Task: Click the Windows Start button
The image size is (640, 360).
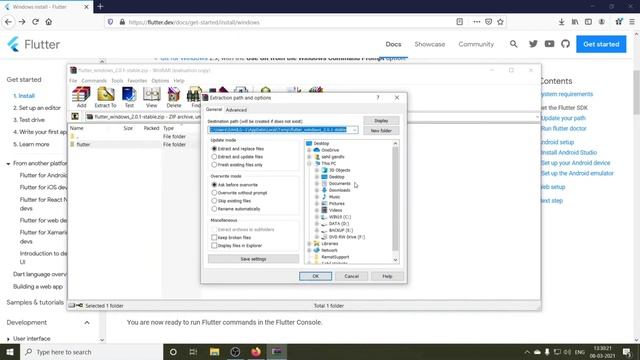Action: pos(10,352)
